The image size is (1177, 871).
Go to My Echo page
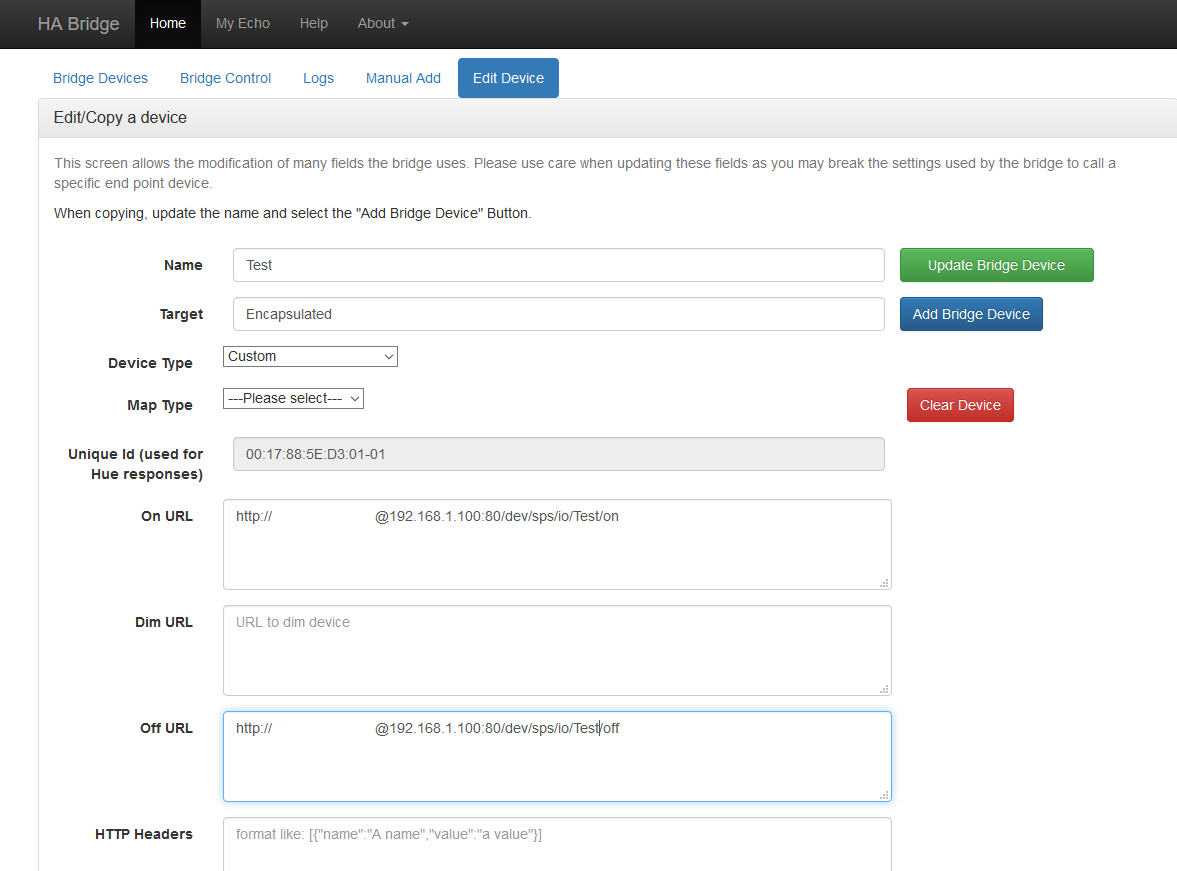(243, 24)
